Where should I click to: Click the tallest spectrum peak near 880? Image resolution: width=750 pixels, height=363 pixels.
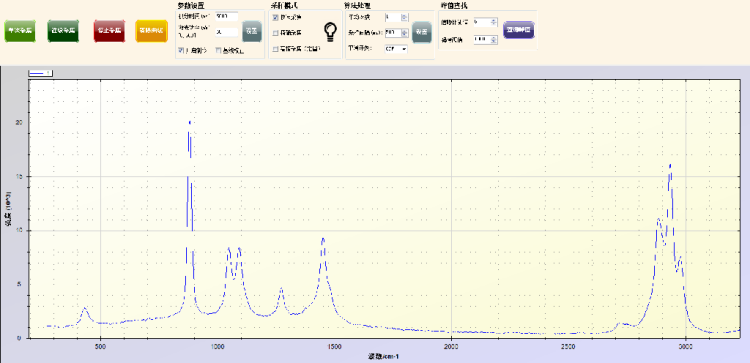[190, 122]
